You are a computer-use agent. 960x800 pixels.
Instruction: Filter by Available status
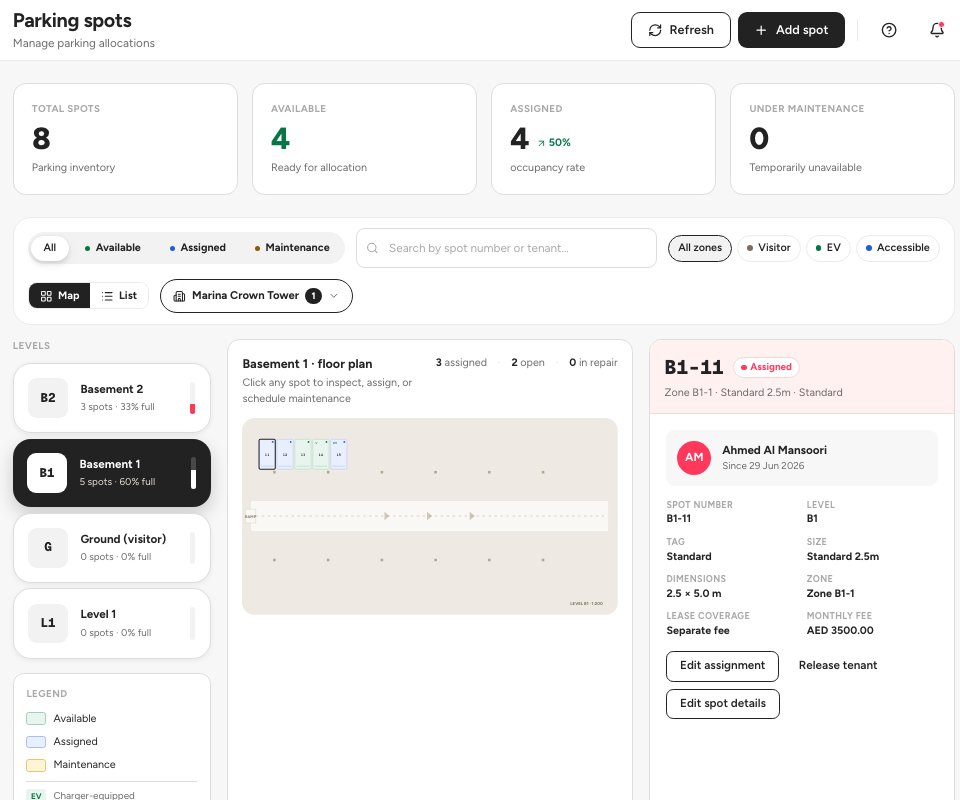pos(113,248)
